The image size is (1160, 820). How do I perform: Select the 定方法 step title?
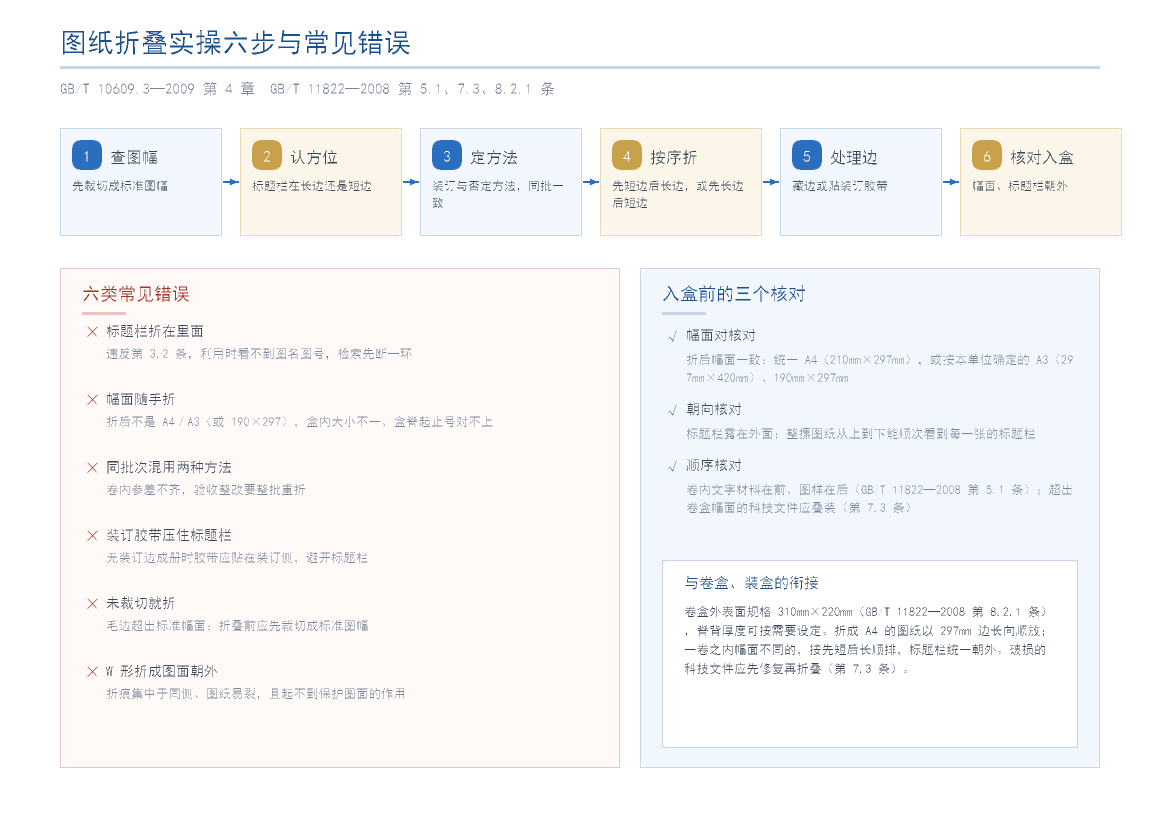click(494, 157)
